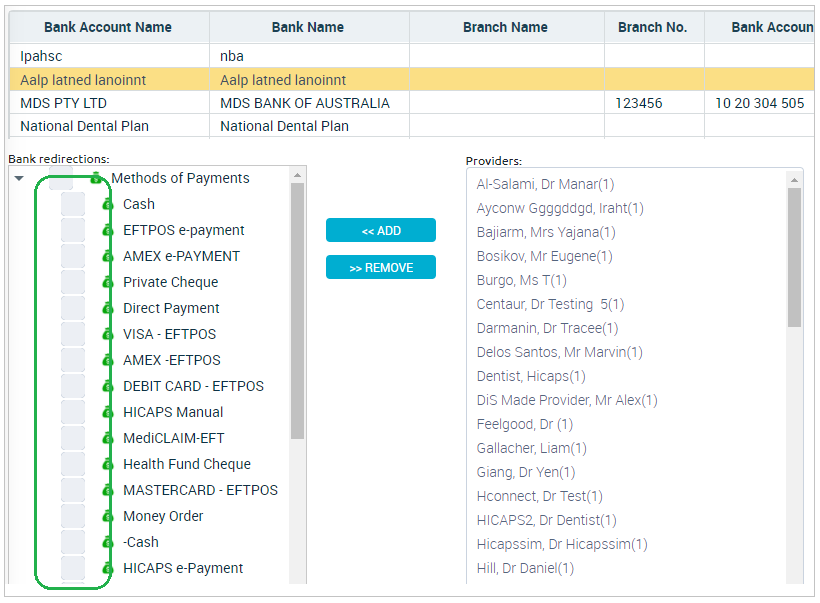Click the Branch Name column header
Screen dimensions: 820x603
[507, 27]
